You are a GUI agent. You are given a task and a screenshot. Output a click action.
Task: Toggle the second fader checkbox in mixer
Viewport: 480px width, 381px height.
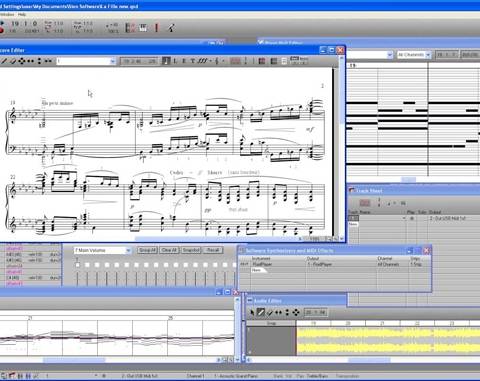click(87, 265)
